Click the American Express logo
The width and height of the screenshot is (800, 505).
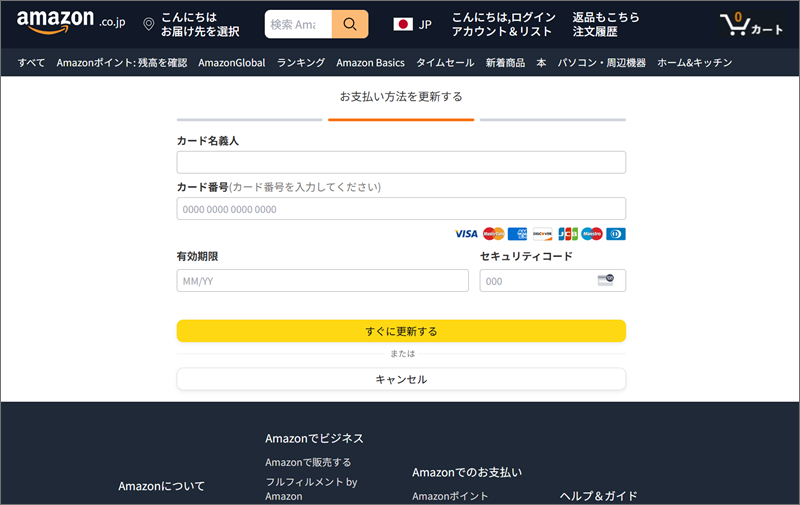click(517, 234)
